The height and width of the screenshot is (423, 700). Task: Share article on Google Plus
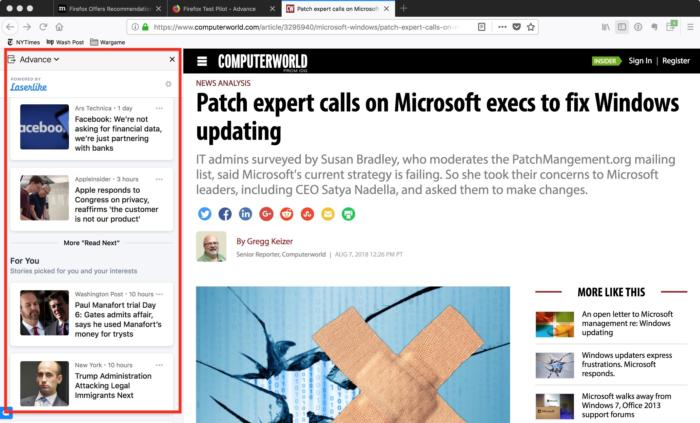[x=266, y=214]
